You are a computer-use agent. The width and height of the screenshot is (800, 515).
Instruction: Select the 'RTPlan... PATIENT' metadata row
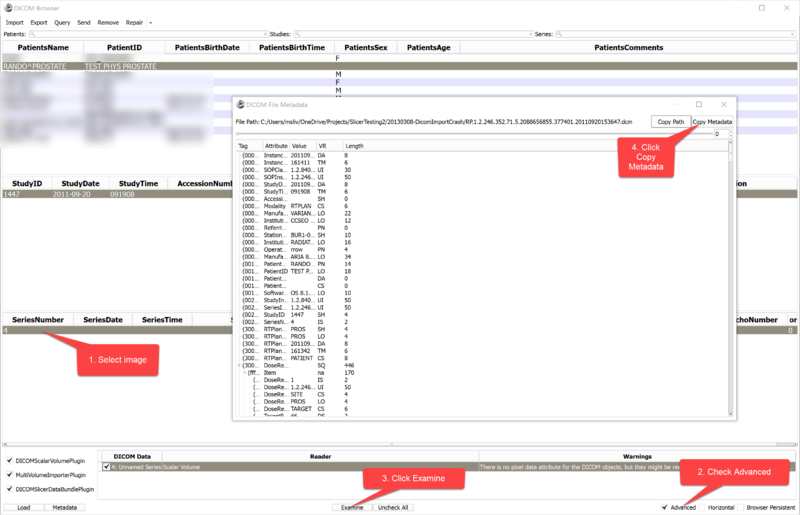[482, 358]
